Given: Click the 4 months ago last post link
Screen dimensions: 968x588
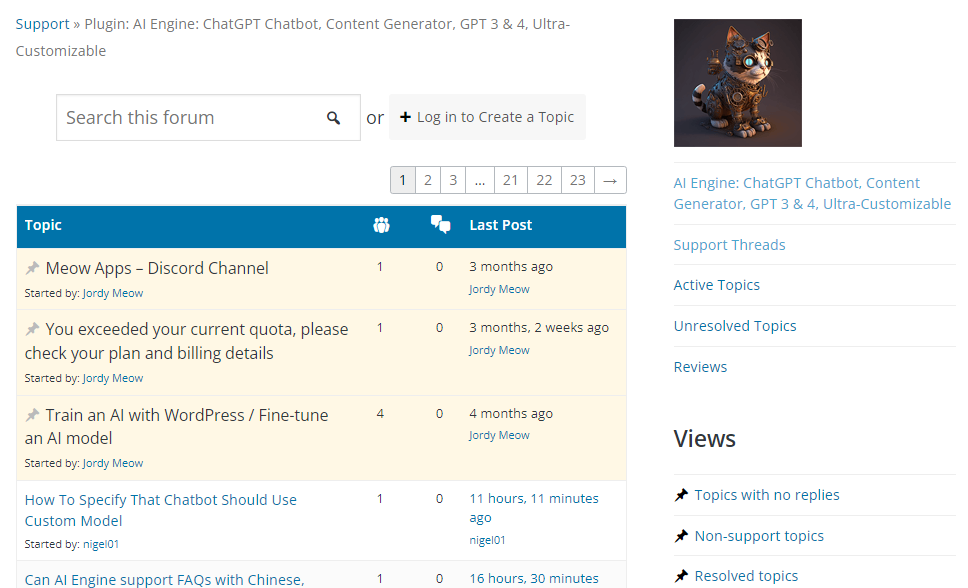Looking at the screenshot, I should coord(511,413).
